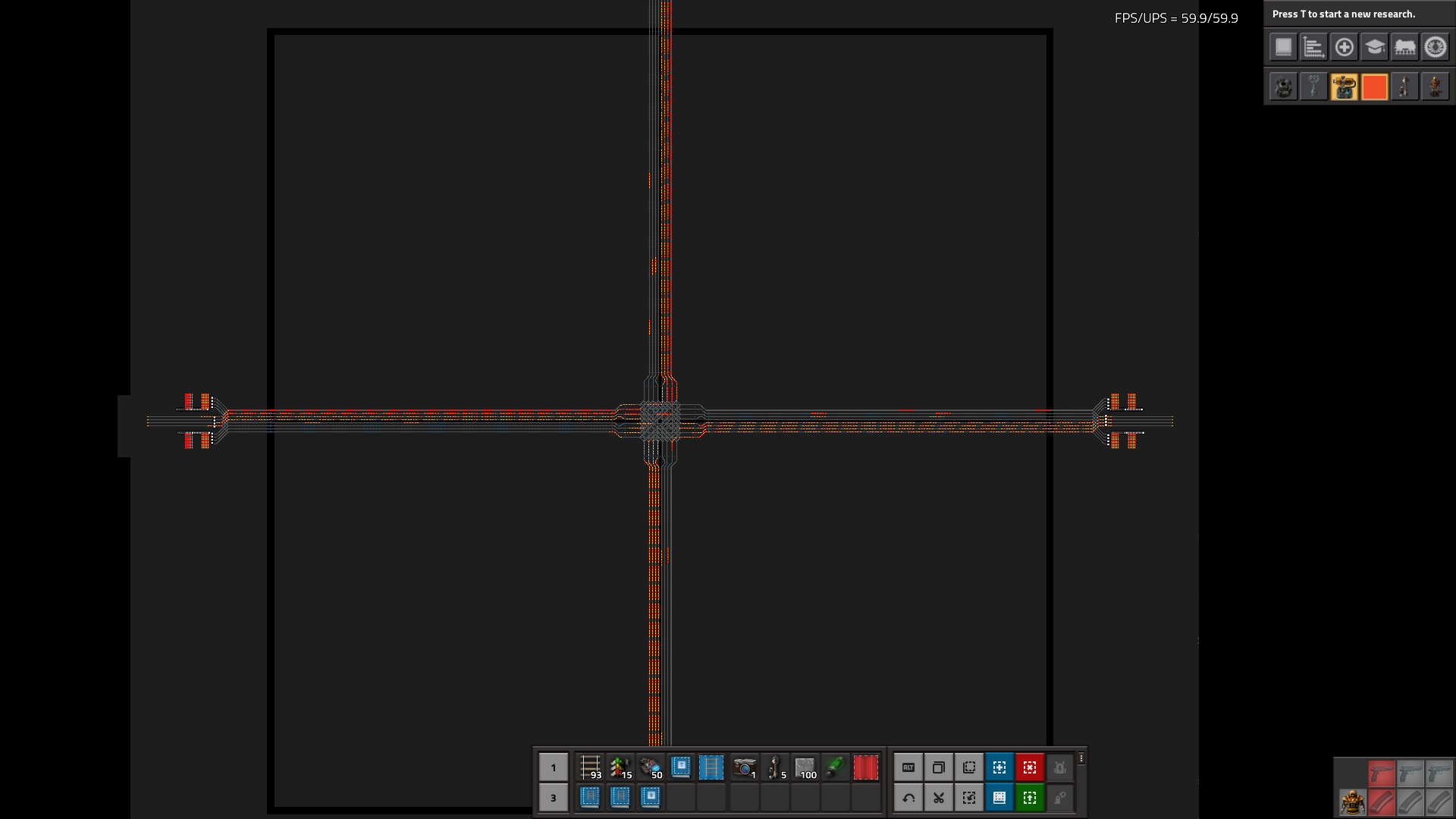Click the cut scissors shortcut tool

[x=939, y=798]
